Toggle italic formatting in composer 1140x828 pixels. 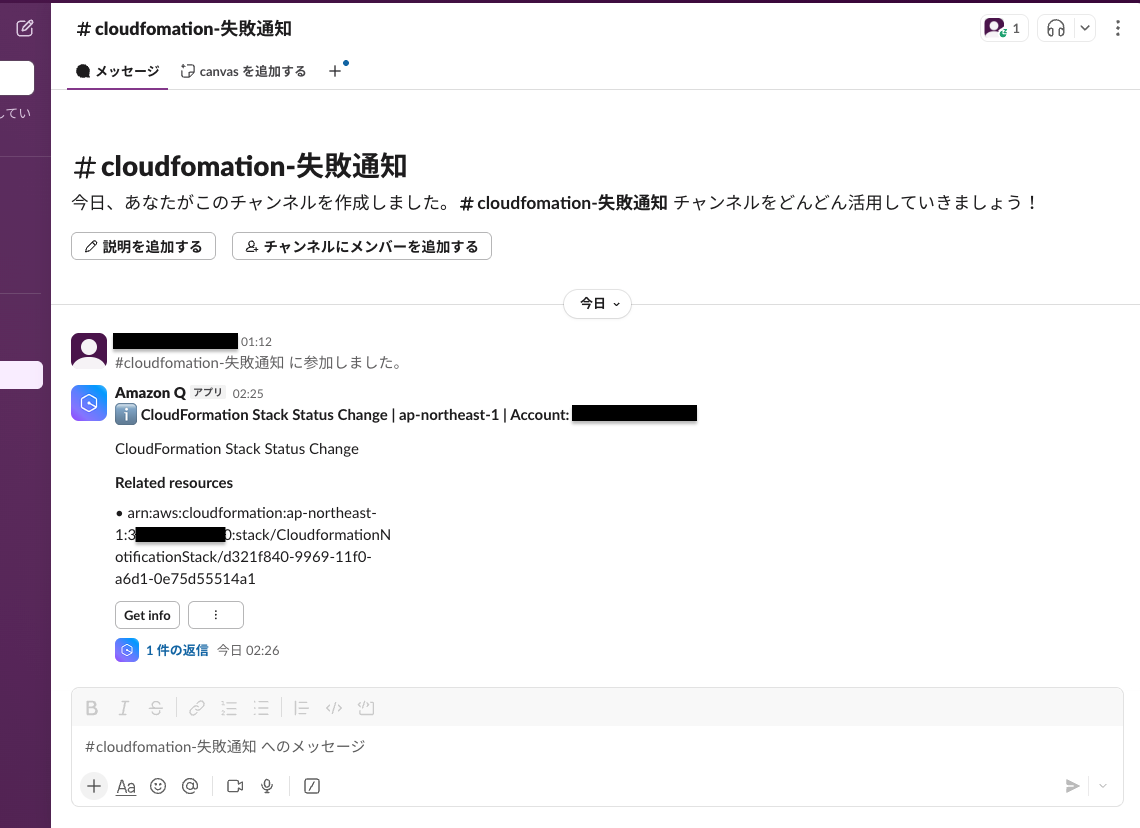[124, 708]
